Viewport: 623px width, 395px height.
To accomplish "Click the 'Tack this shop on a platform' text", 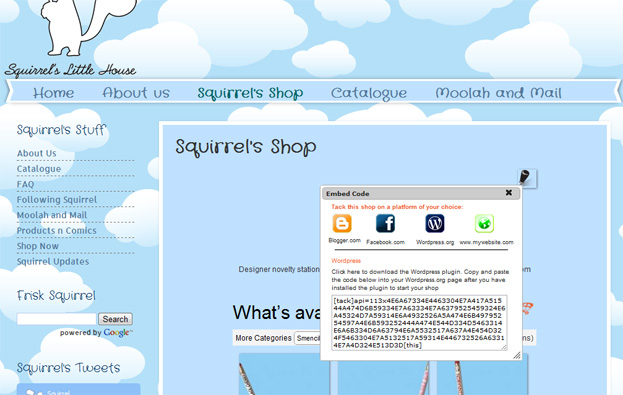I will [397, 207].
